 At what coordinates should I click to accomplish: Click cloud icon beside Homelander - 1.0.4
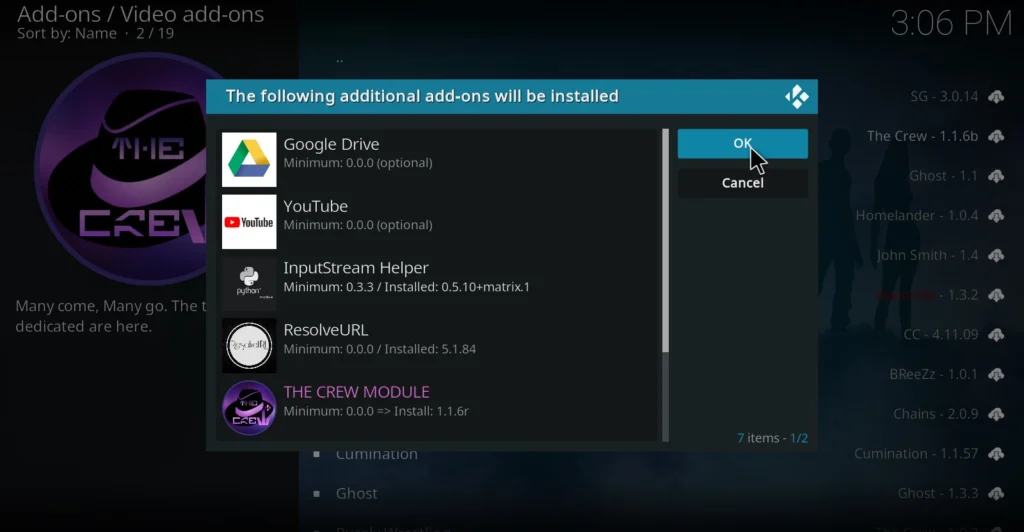click(x=996, y=216)
